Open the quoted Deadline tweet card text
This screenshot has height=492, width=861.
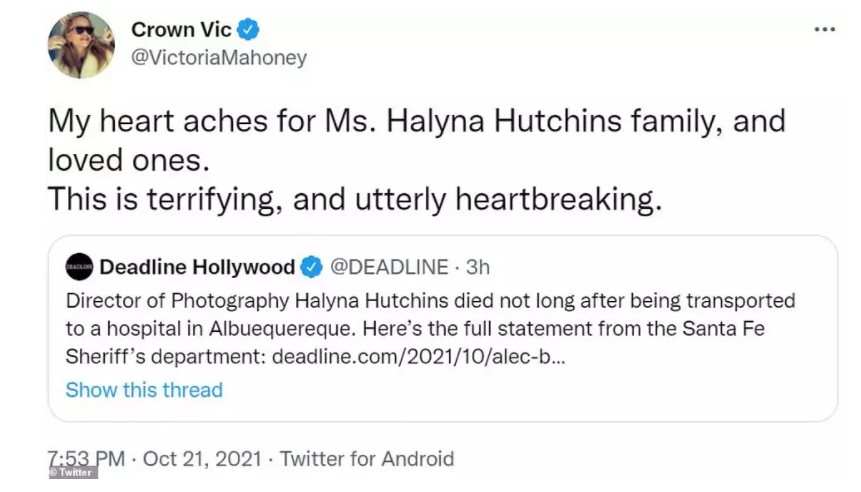[430, 328]
